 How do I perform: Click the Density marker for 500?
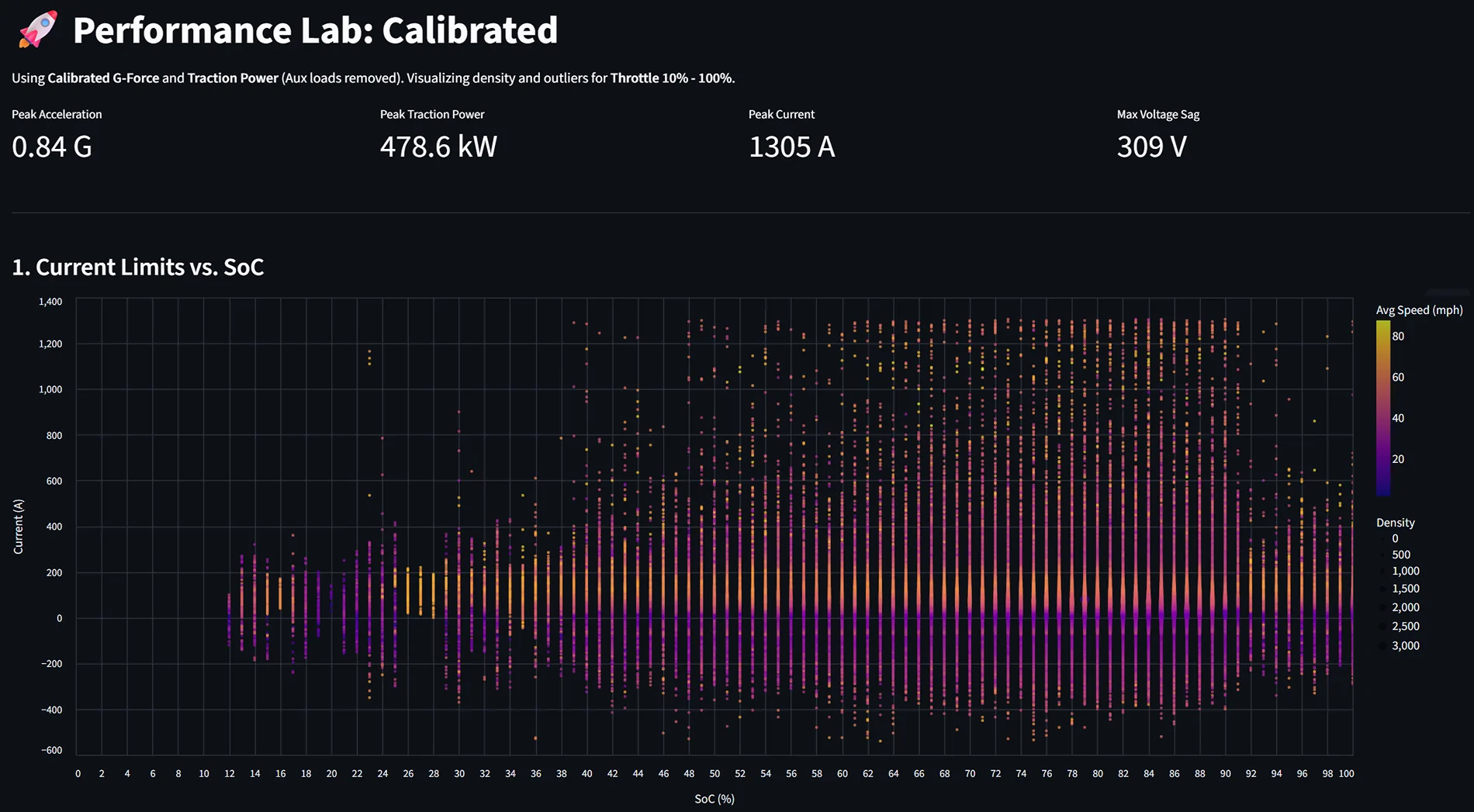coord(1382,555)
